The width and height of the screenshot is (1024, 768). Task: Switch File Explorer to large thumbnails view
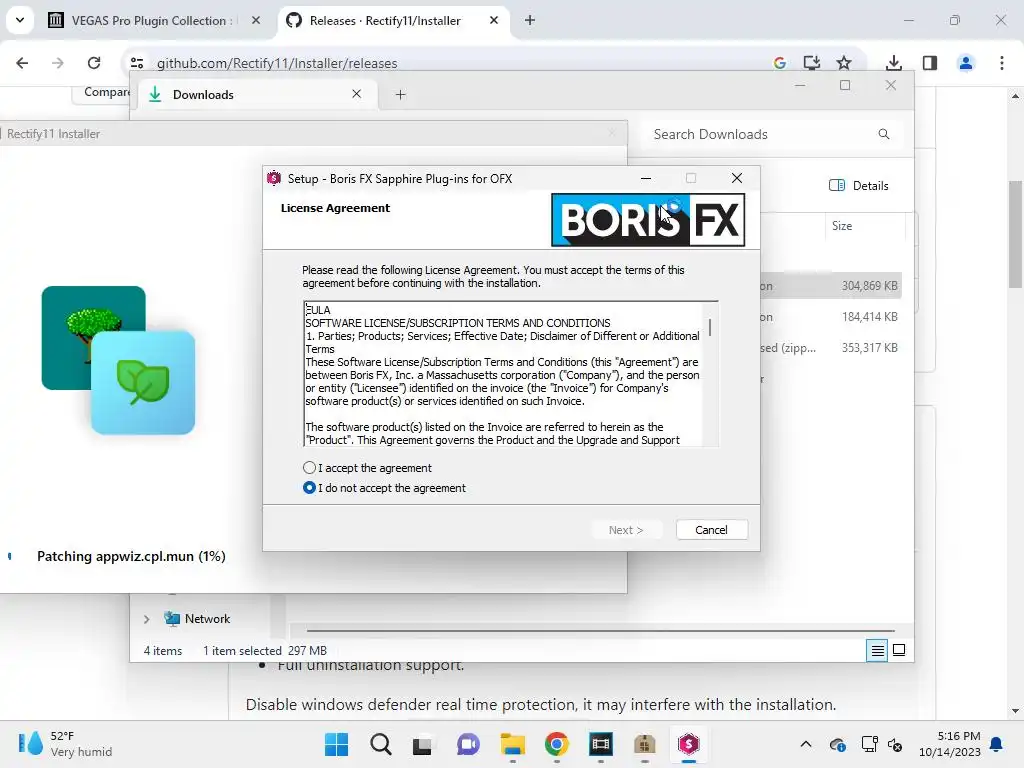[x=899, y=650]
